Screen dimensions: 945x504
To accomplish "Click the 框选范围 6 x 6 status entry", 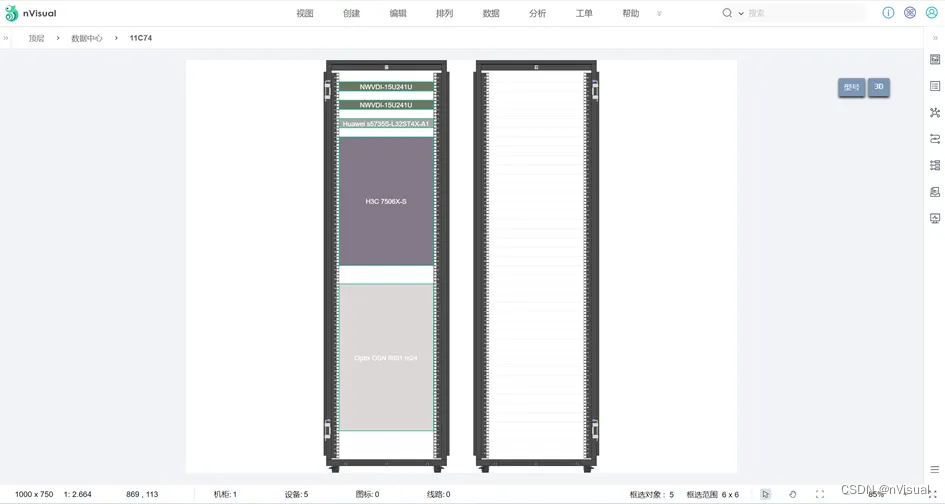I will (x=713, y=494).
